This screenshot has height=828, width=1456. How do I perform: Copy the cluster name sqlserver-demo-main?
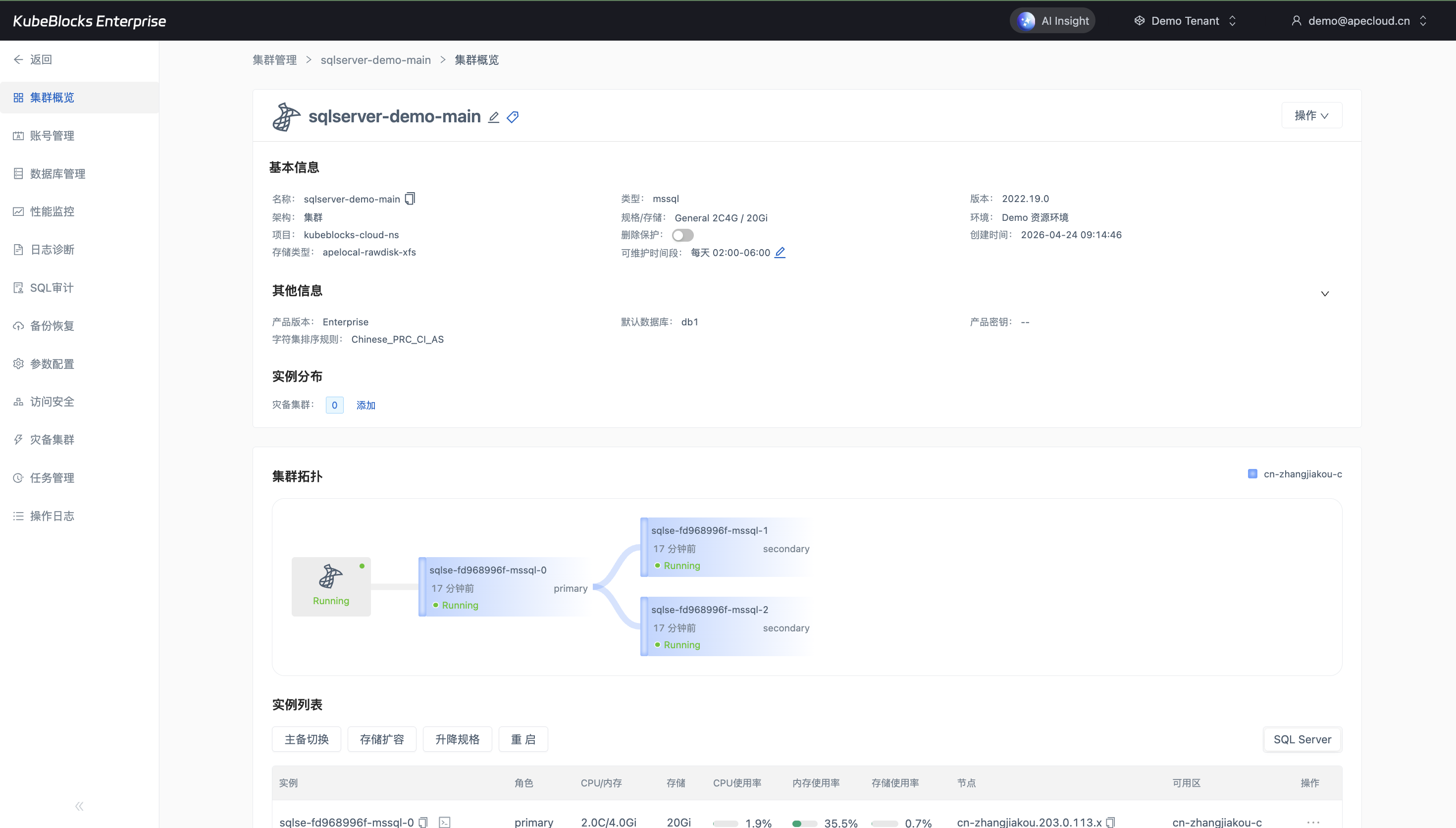[410, 199]
